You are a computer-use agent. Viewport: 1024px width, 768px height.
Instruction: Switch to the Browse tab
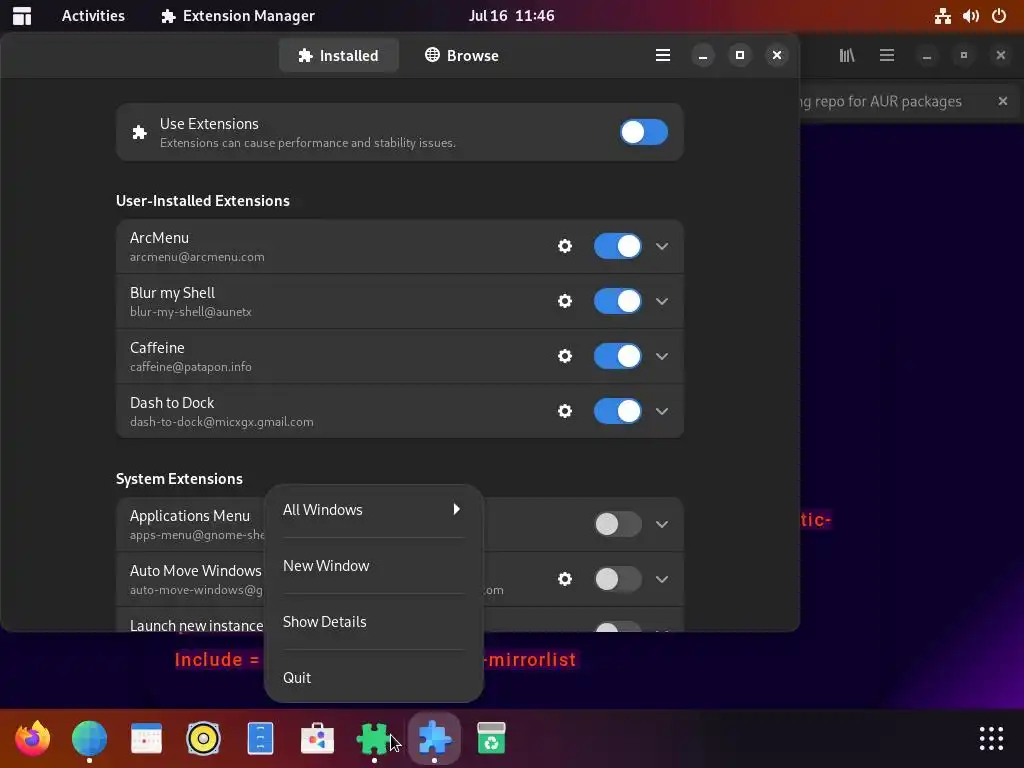(462, 56)
